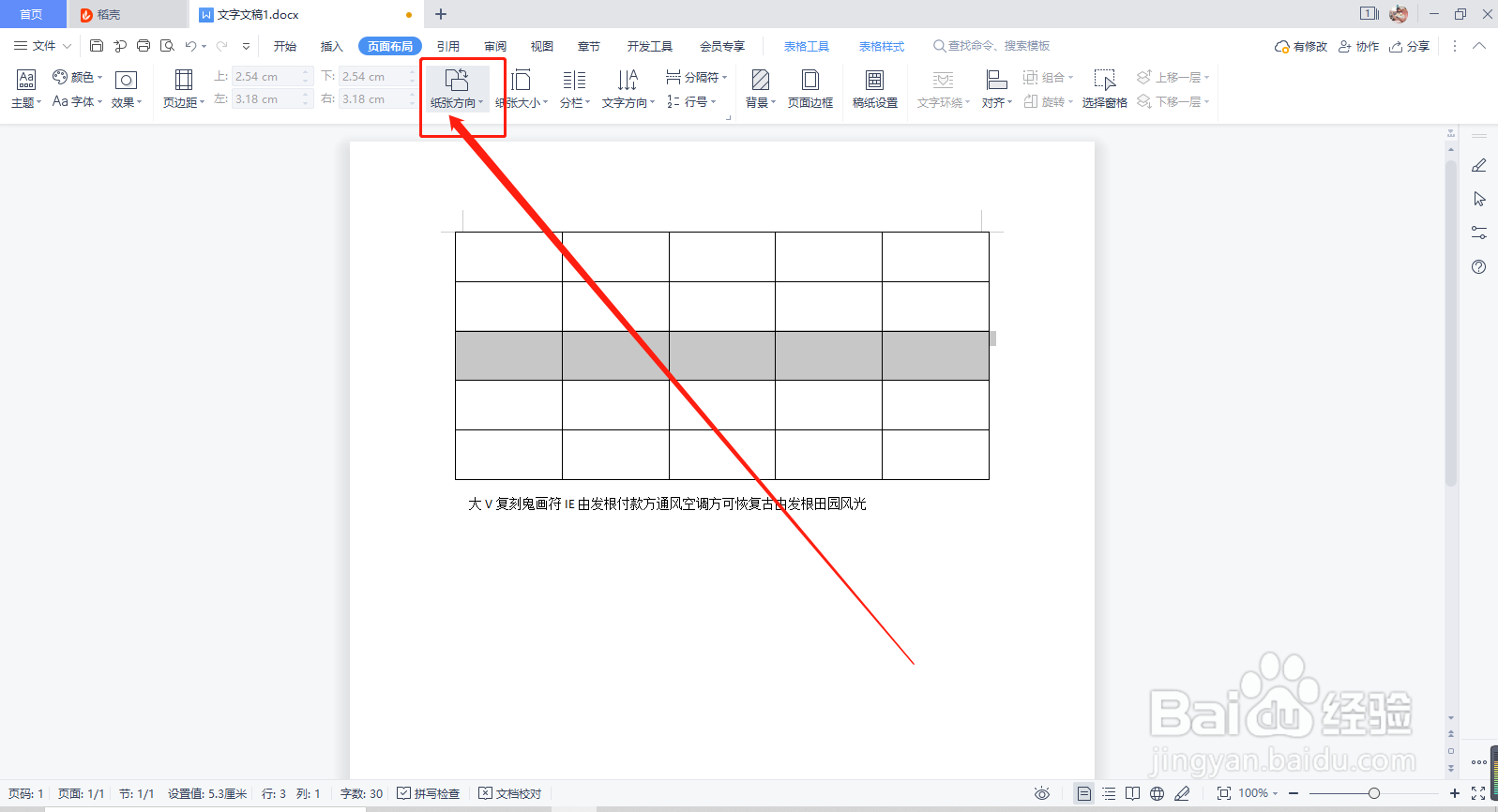This screenshot has height=812, width=1498.
Task: Switch to reading view book icon
Action: click(1133, 793)
